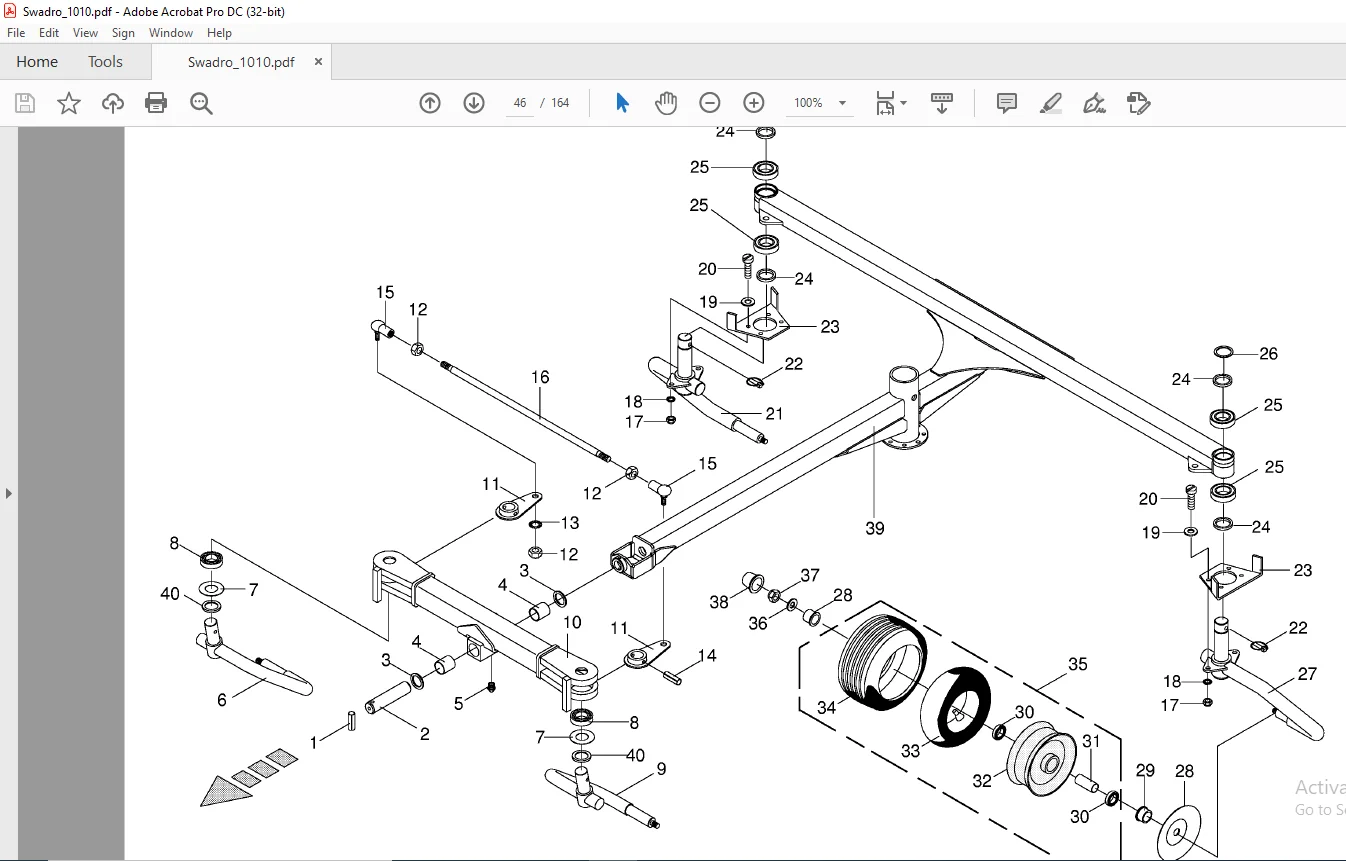Click part label 38 in the diagram
Viewport: 1346px width, 861px height.
click(719, 602)
